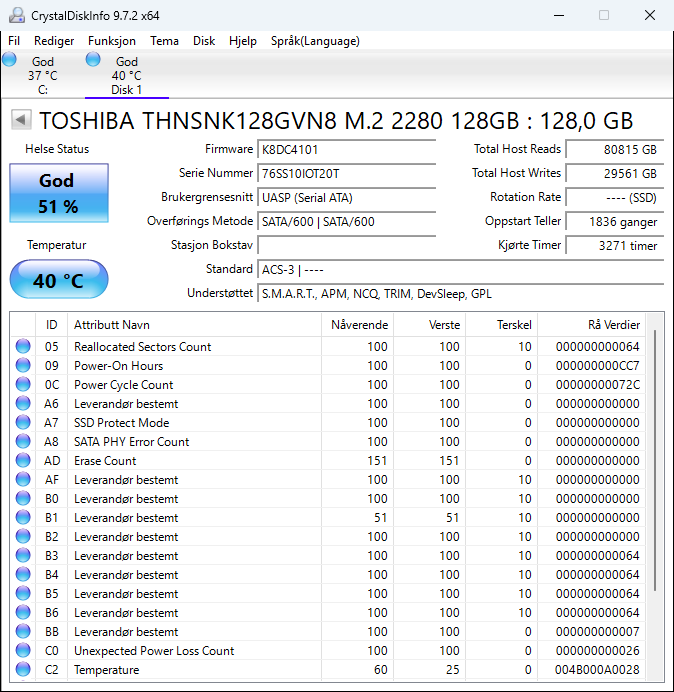The height and width of the screenshot is (692, 674).
Task: Click status icon for B1 row
Action: pos(23,517)
